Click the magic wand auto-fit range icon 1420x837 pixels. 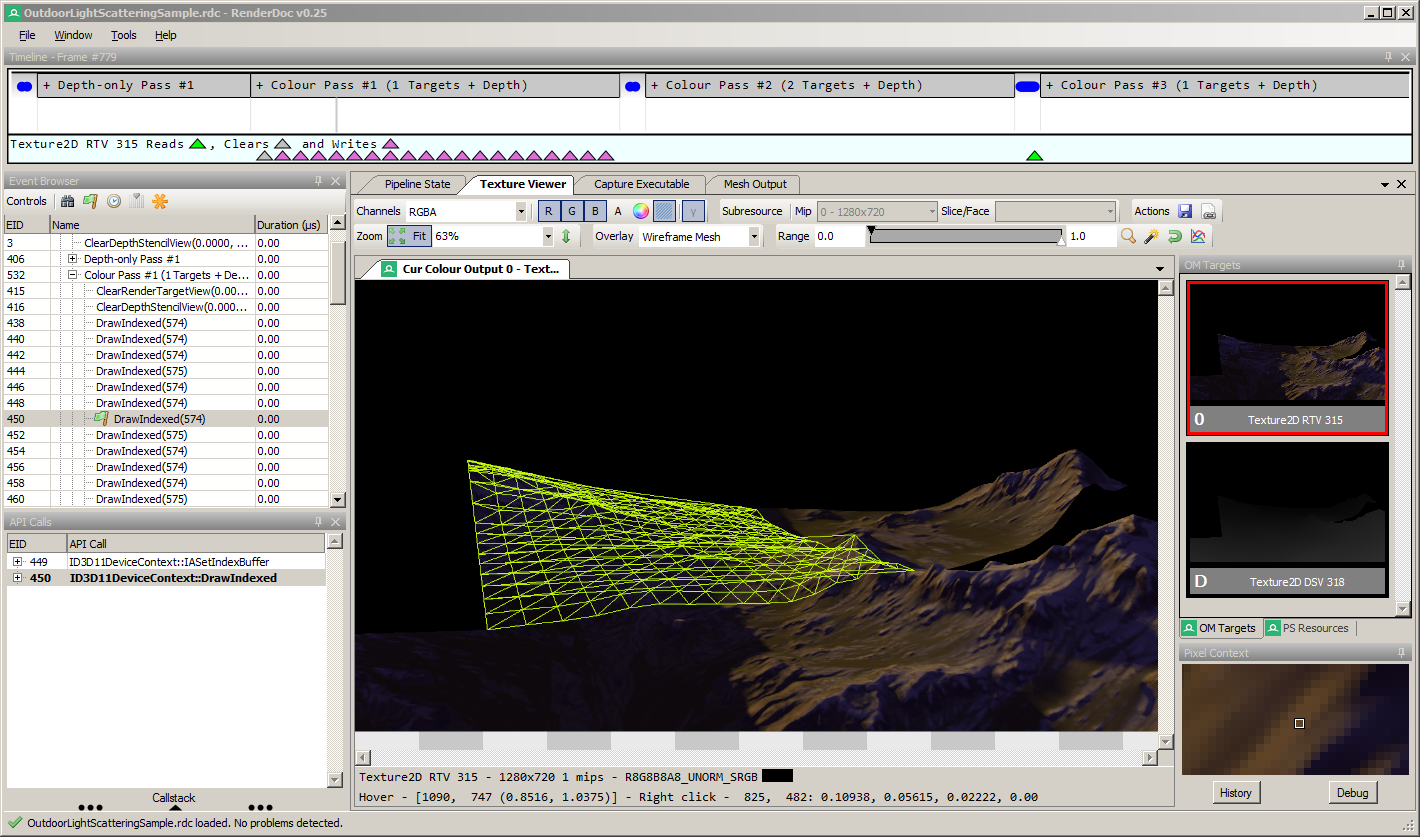(x=1151, y=237)
